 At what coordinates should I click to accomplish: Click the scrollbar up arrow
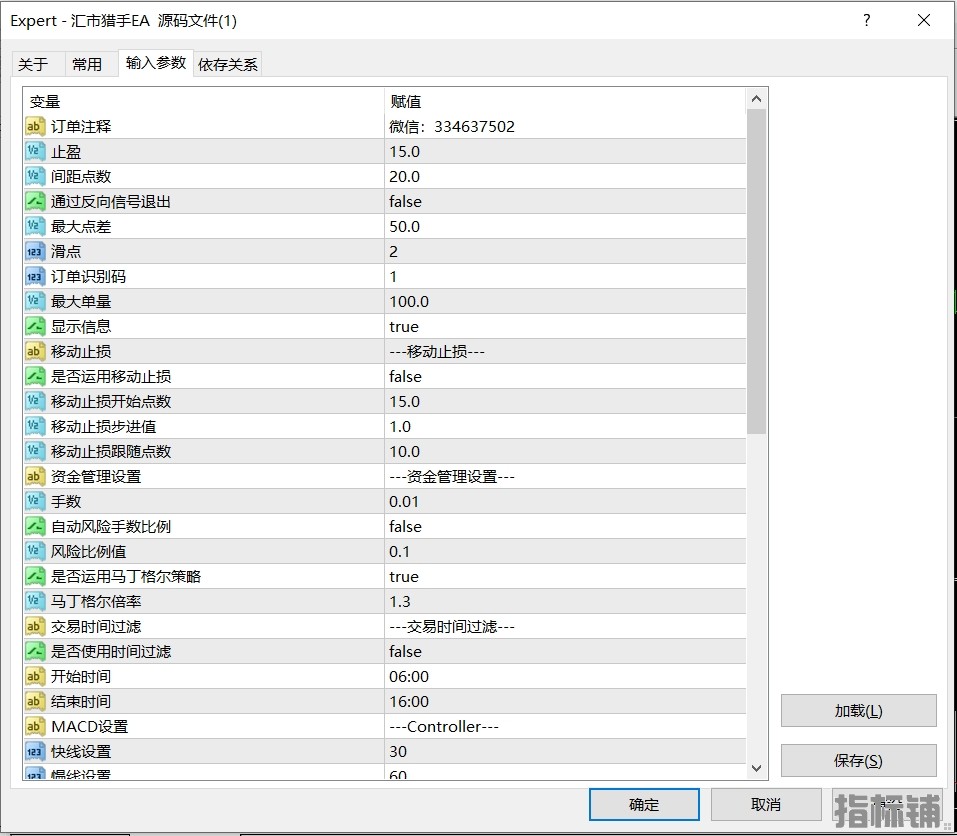[756, 99]
